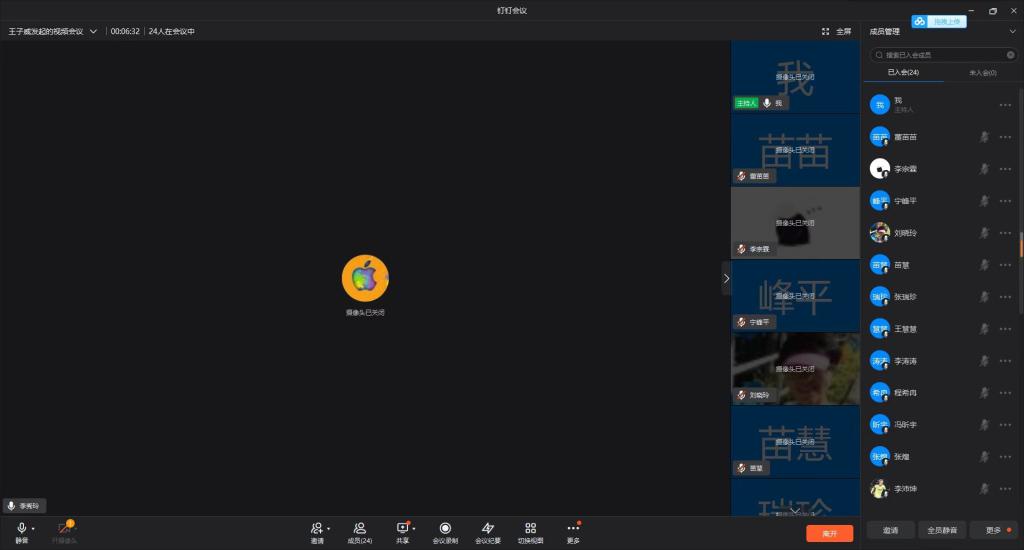Image resolution: width=1024 pixels, height=550 pixels.
Task: Mute everyone with 全员静音 button
Action: (x=942, y=530)
